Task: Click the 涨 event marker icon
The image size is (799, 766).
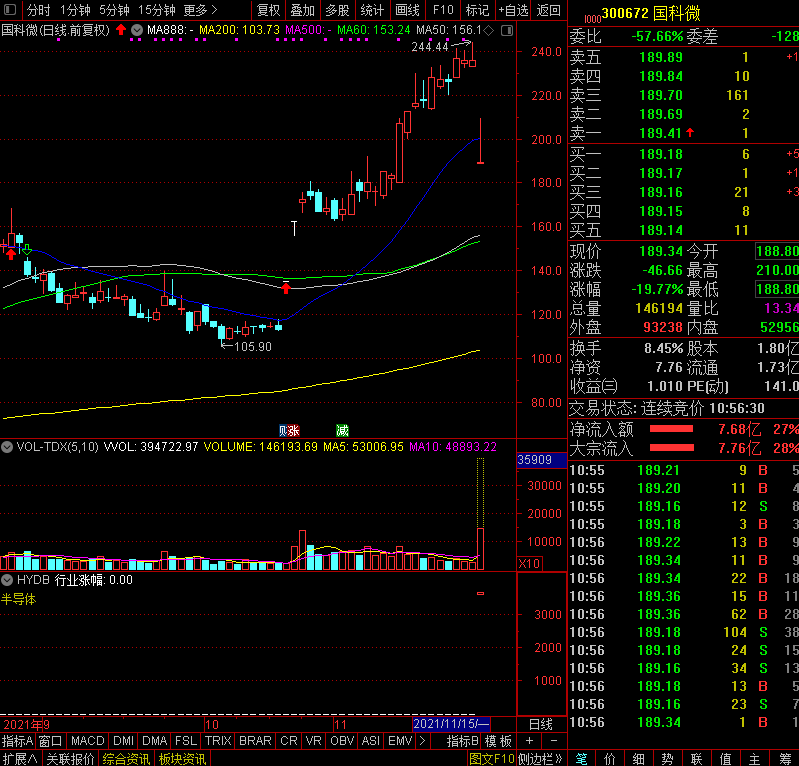Action: (294, 430)
